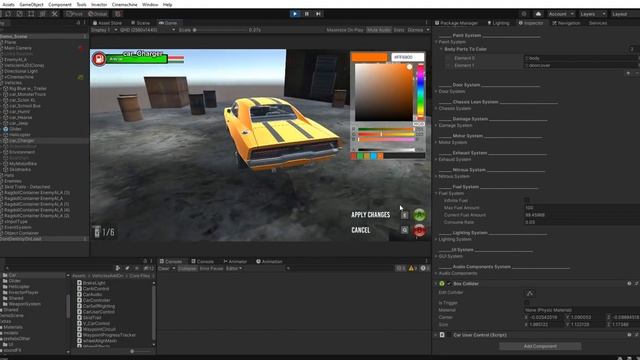Click the red B gamepad button icon
This screenshot has width=640, height=360.
tap(419, 230)
